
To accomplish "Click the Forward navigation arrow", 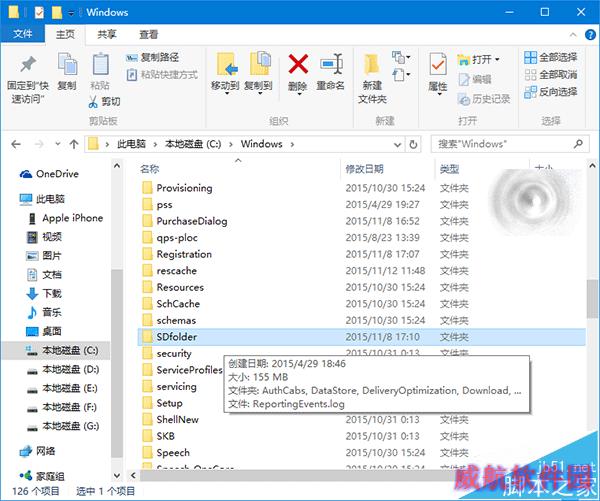I will pyautogui.click(x=39, y=144).
